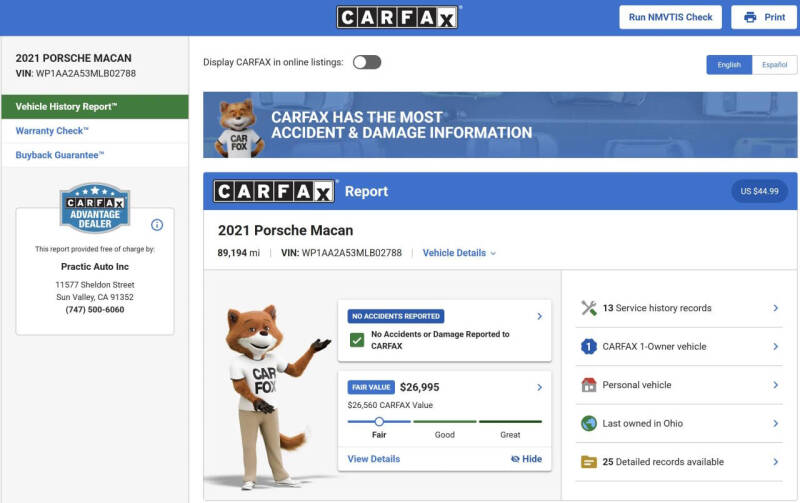Image resolution: width=800 pixels, height=503 pixels.
Task: Click the $26,995 price value
Action: pos(419,387)
